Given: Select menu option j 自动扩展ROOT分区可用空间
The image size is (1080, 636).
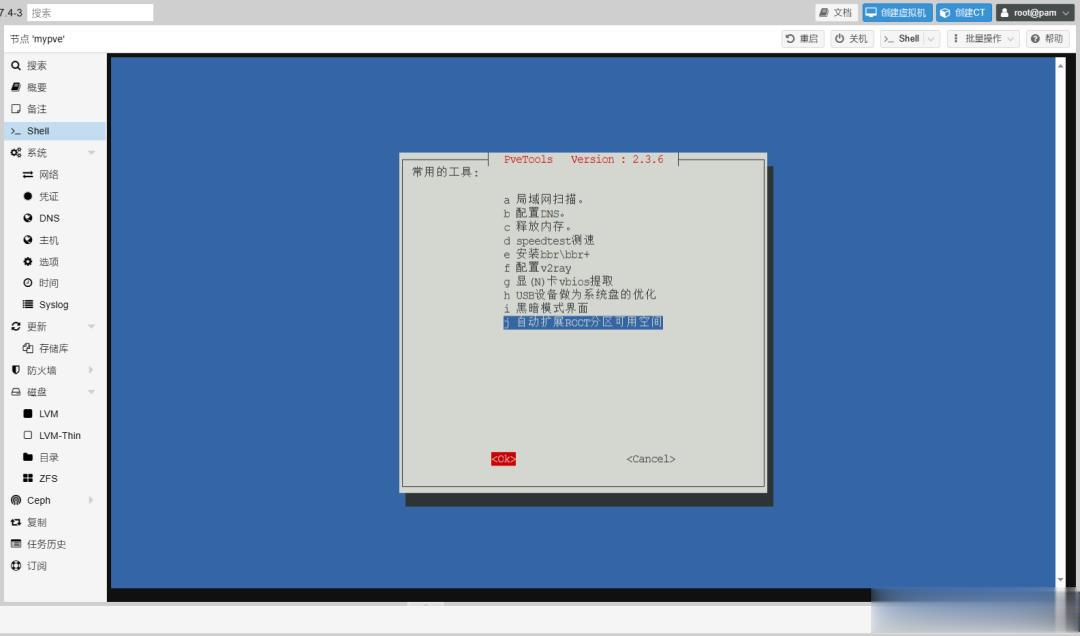Looking at the screenshot, I should [x=583, y=322].
